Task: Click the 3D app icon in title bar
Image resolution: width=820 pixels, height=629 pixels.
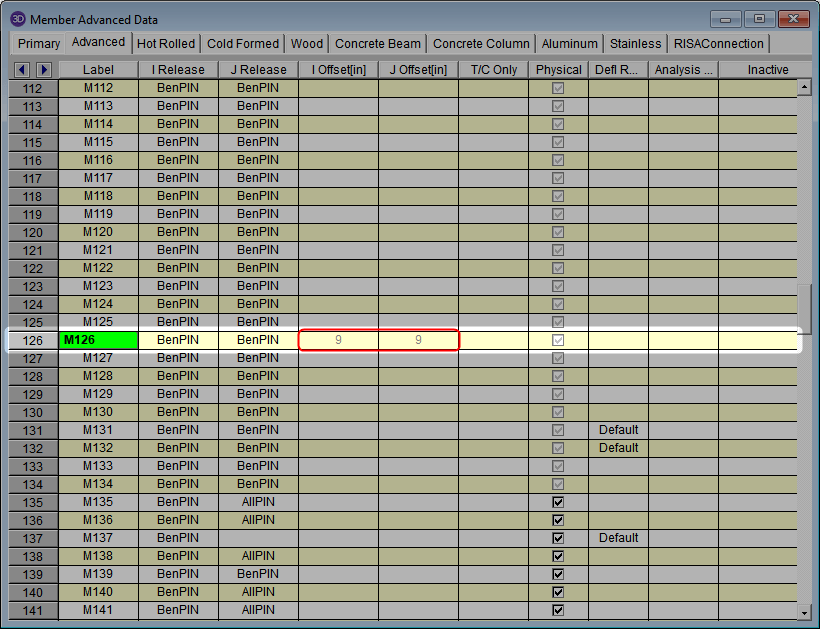Action: [18, 19]
